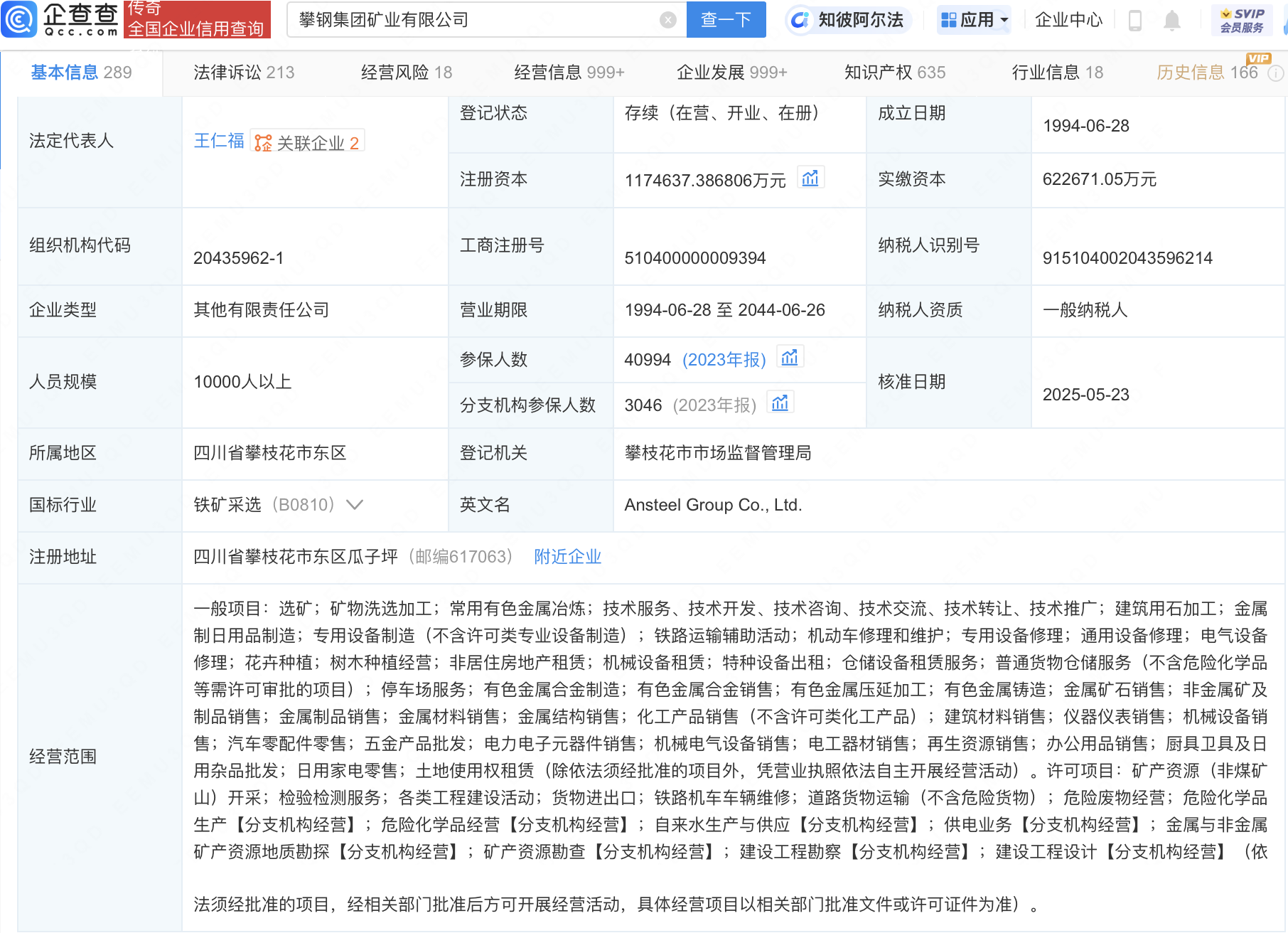Select the registered capital 1174637.386806万元
Screen dimensions: 1288x933
tap(705, 181)
